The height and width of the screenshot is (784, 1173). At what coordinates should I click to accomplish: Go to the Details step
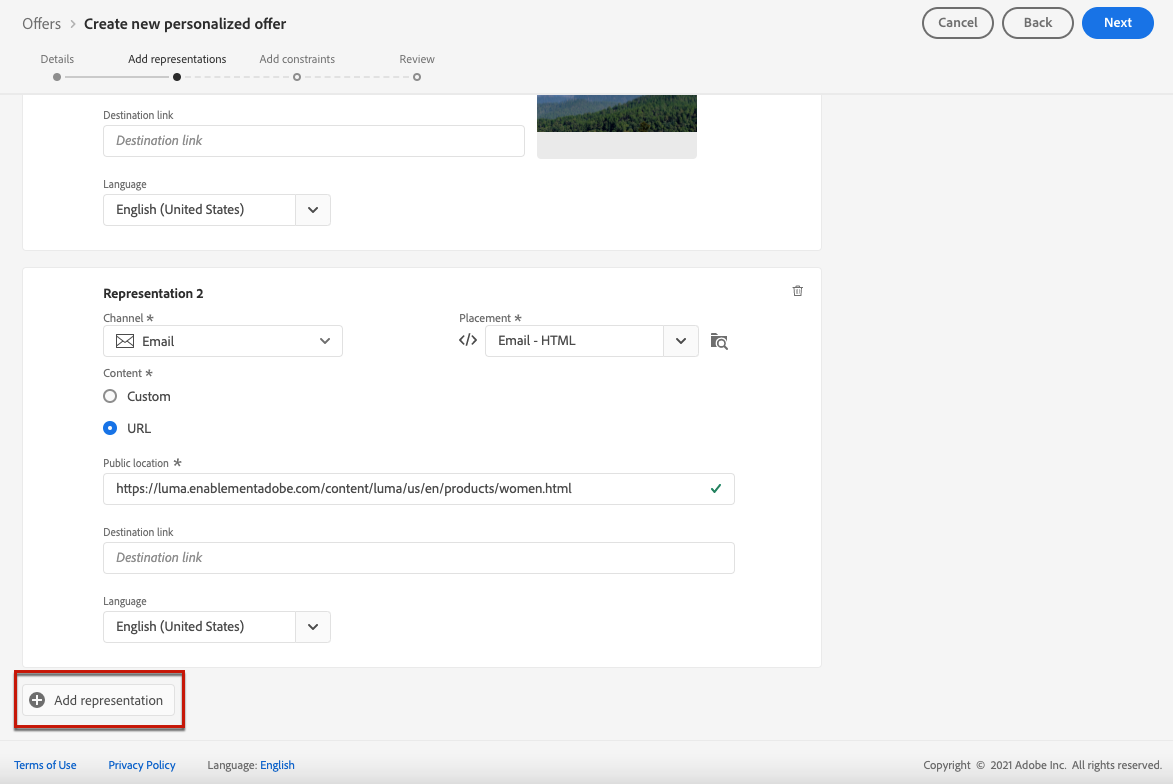pyautogui.click(x=57, y=59)
